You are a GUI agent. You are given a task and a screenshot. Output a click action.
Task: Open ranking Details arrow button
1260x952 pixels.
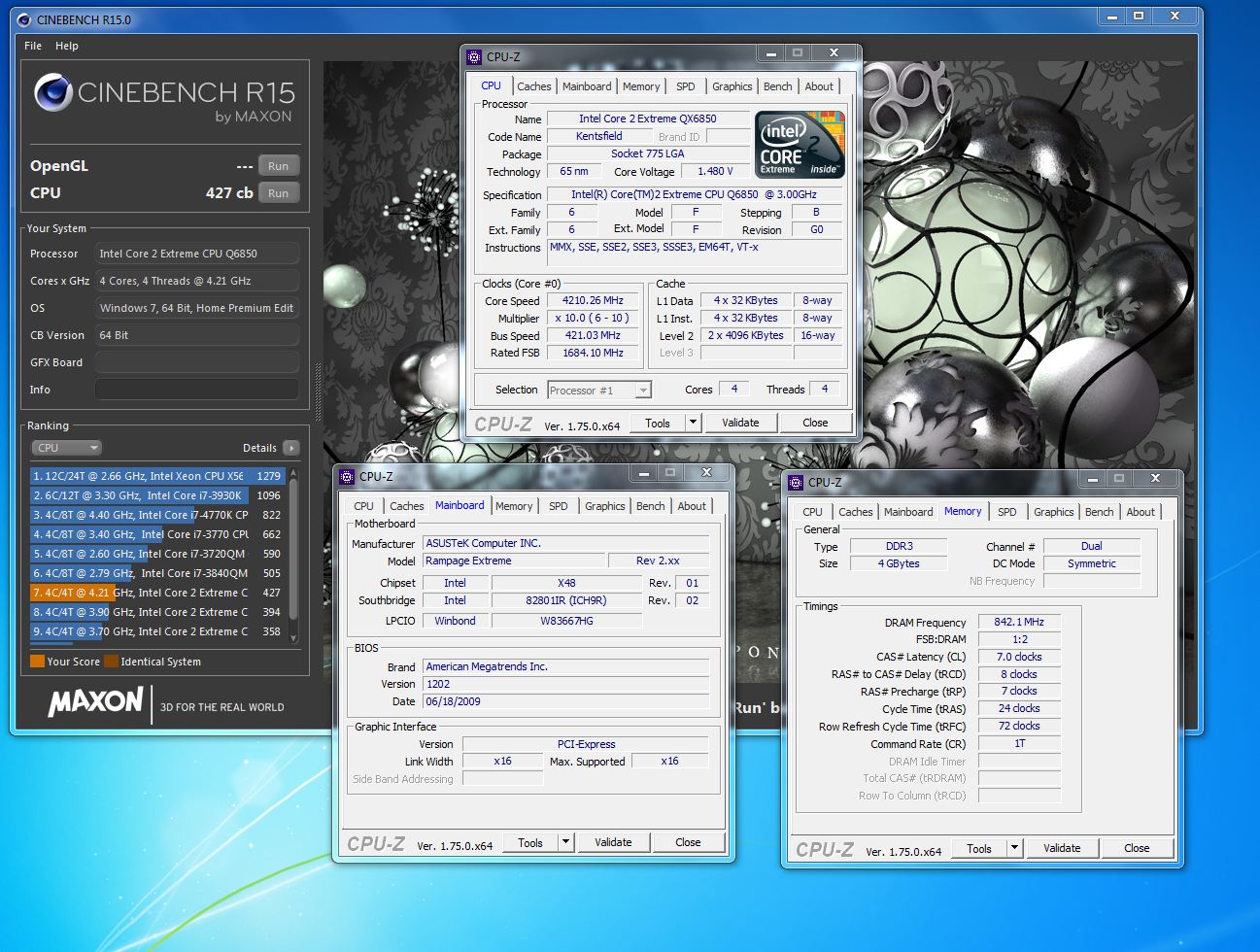click(291, 448)
